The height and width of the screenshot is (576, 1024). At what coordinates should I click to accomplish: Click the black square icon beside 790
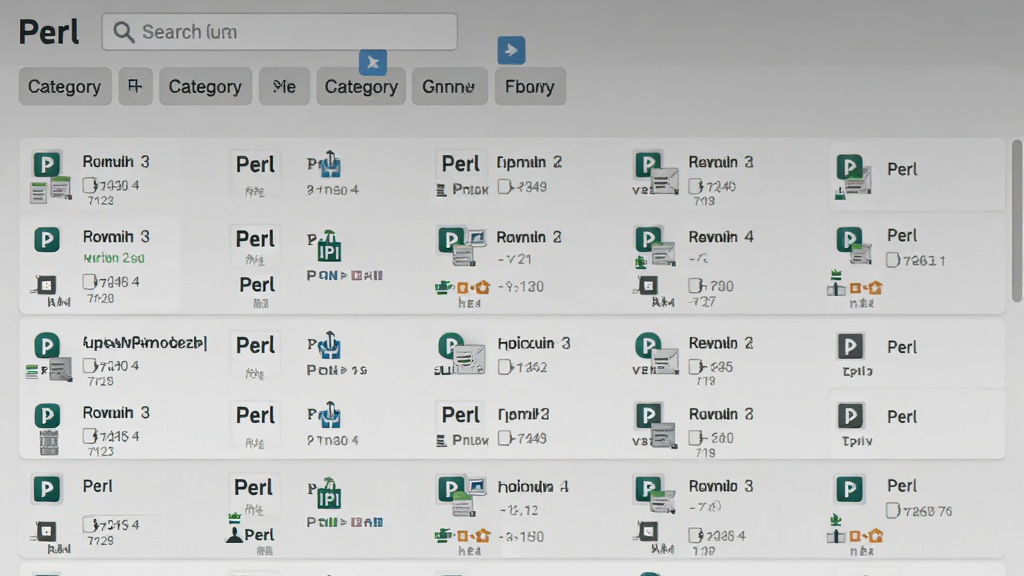(x=648, y=285)
